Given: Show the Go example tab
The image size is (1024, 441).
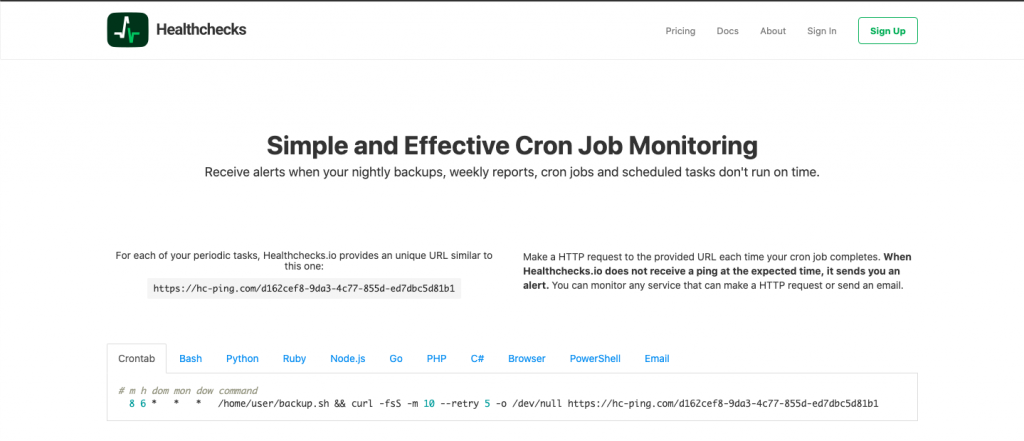Looking at the screenshot, I should 396,359.
